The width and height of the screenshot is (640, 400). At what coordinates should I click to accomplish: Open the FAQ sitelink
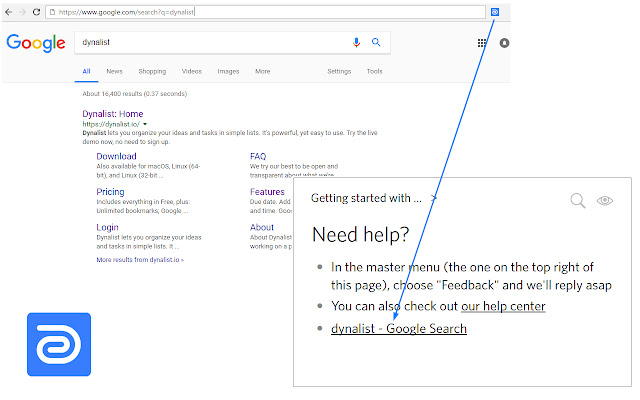258,156
